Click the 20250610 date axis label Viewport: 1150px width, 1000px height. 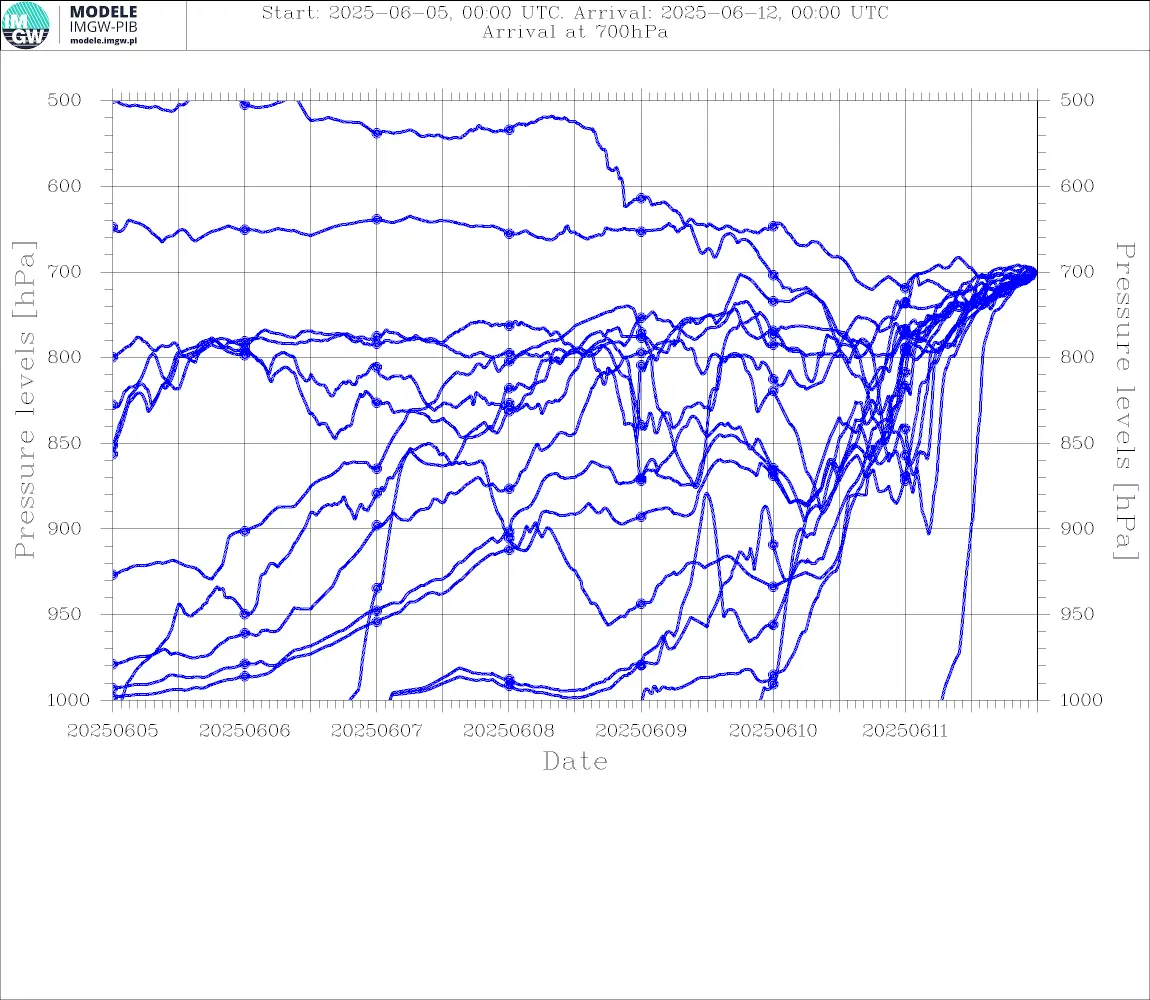tap(773, 731)
